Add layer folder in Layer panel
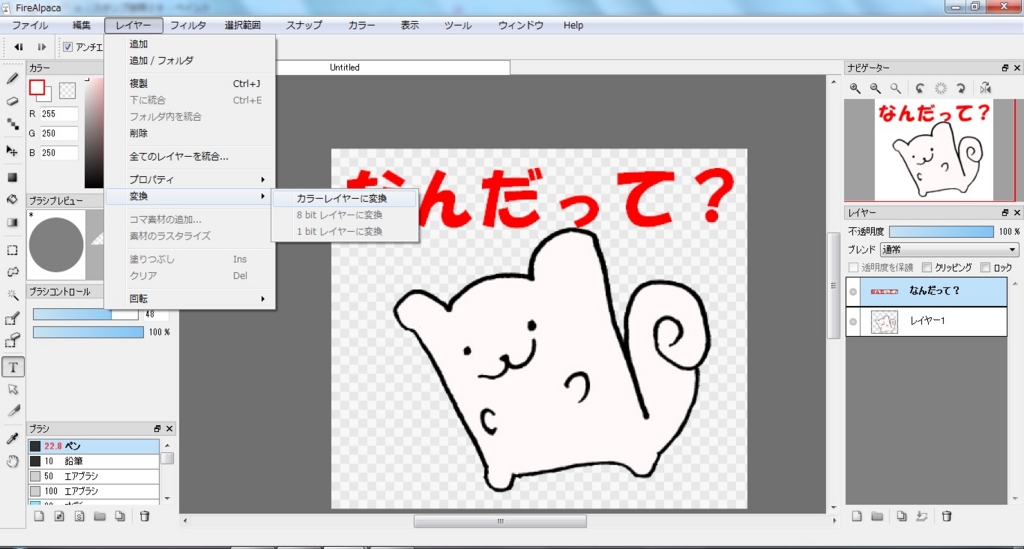The height and width of the screenshot is (549, 1024). point(877,516)
